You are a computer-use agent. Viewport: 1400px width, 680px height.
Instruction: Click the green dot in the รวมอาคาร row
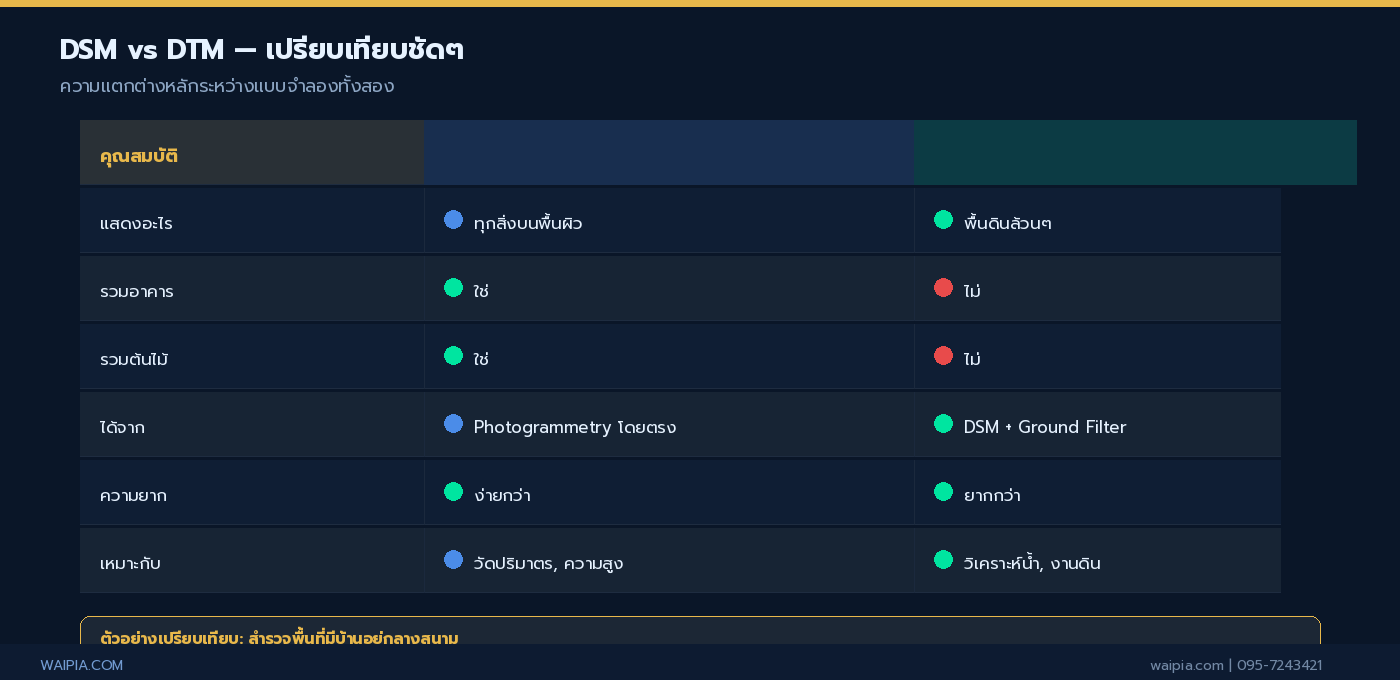453,287
